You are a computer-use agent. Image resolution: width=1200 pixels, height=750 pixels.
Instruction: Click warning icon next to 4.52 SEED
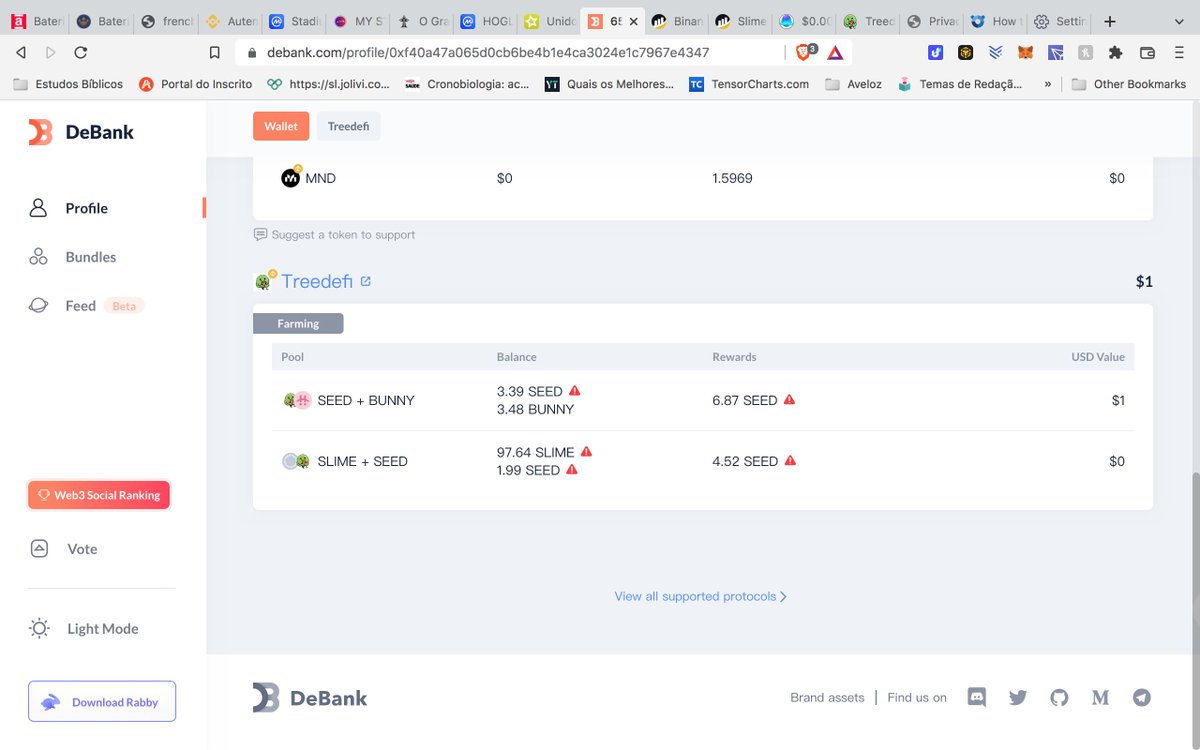click(790, 461)
